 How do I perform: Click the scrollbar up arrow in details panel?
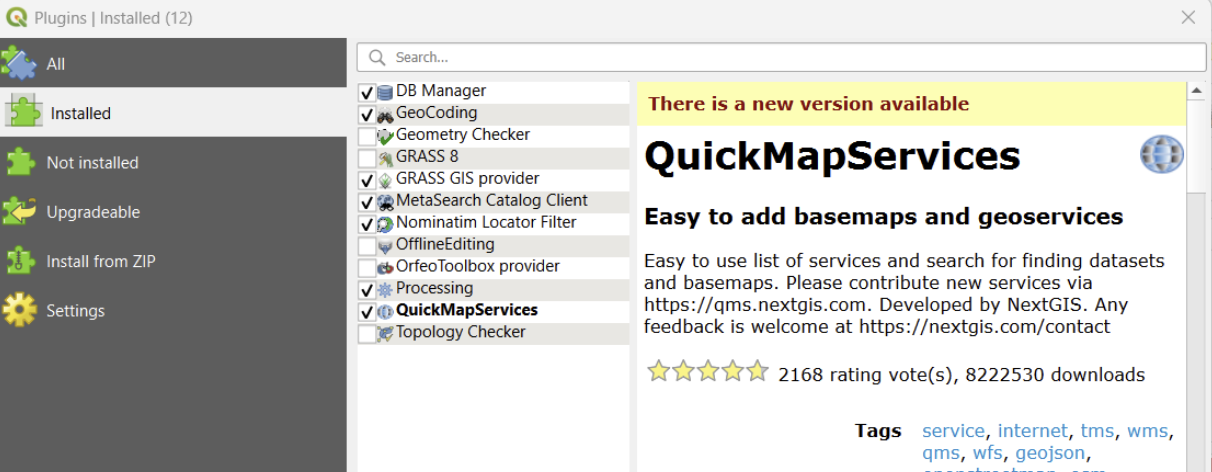click(x=1196, y=91)
